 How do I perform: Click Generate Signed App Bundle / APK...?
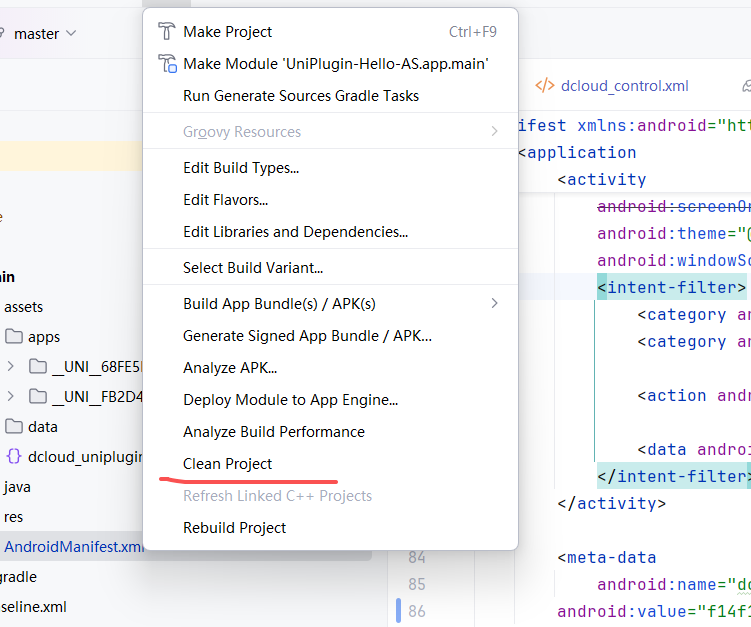tap(307, 336)
